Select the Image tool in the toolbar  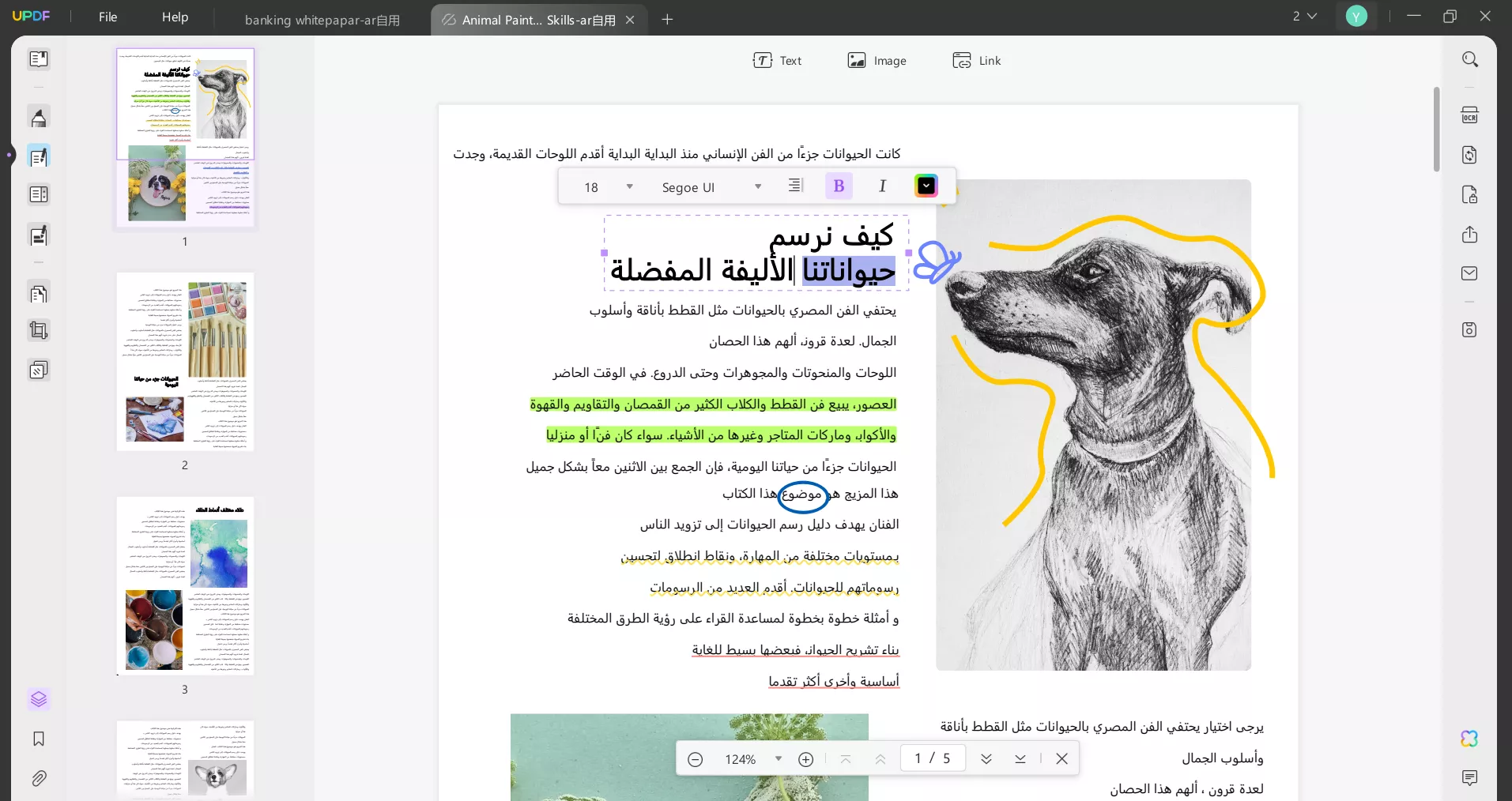[877, 60]
